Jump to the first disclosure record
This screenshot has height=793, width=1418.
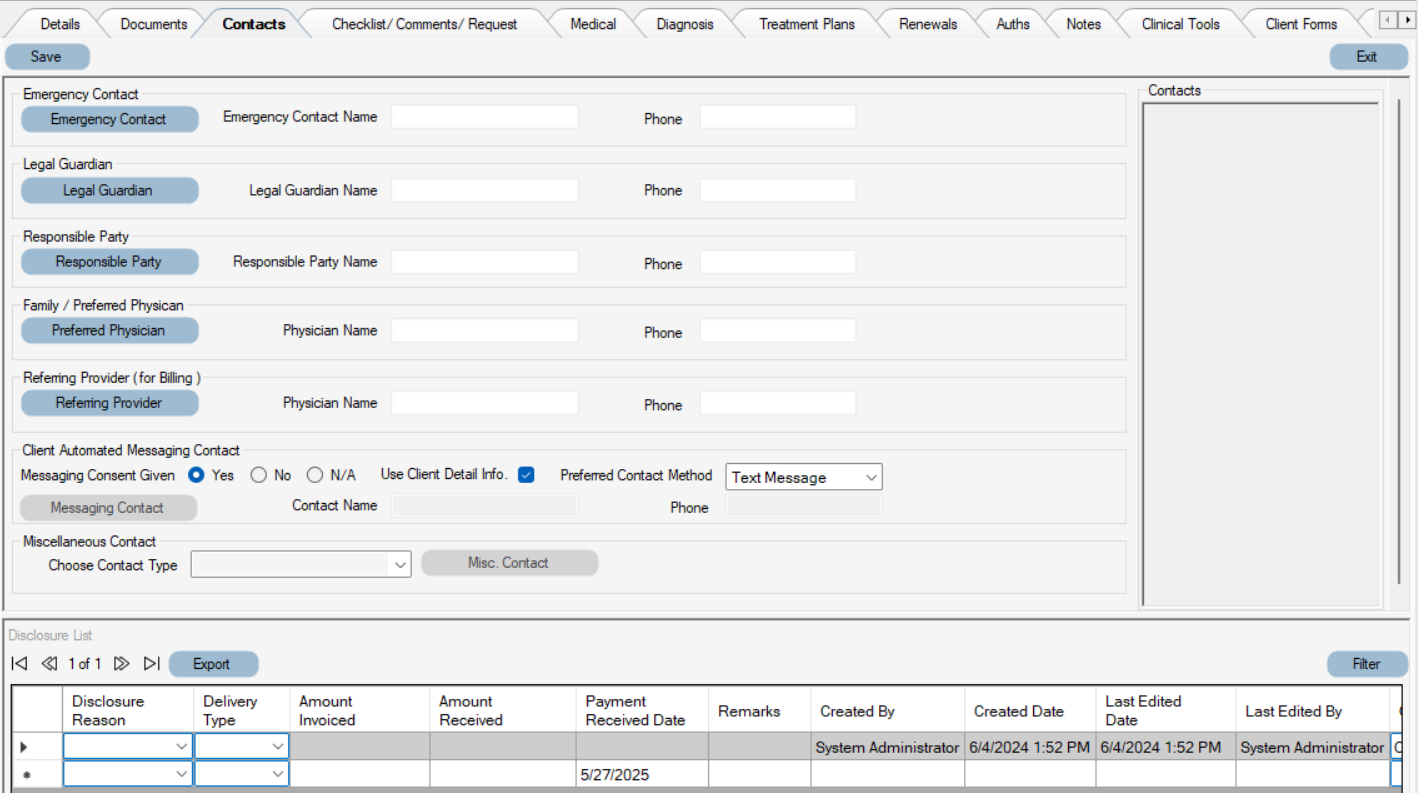coord(17,663)
